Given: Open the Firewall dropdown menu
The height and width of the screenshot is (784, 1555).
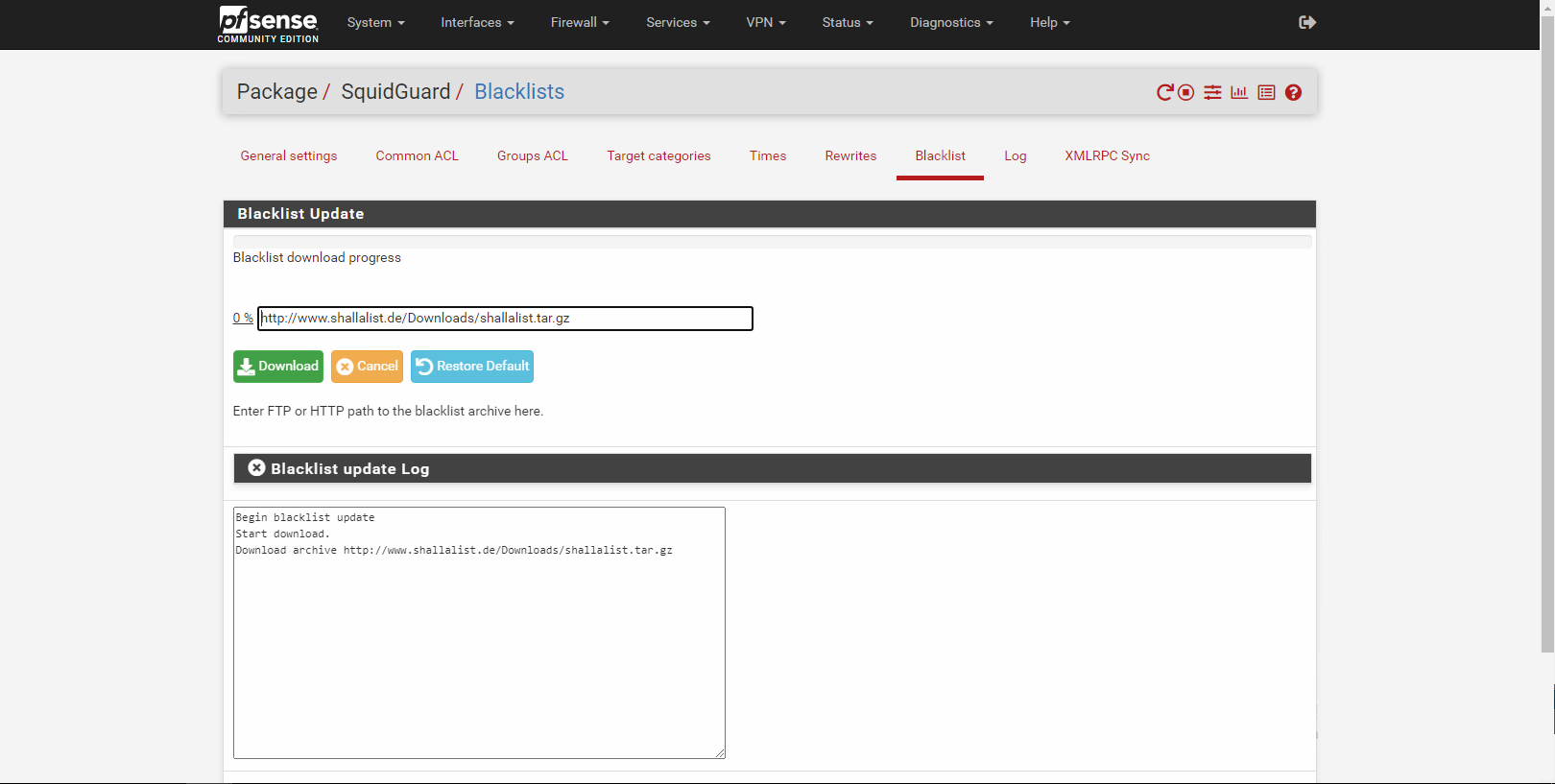Looking at the screenshot, I should (x=580, y=22).
